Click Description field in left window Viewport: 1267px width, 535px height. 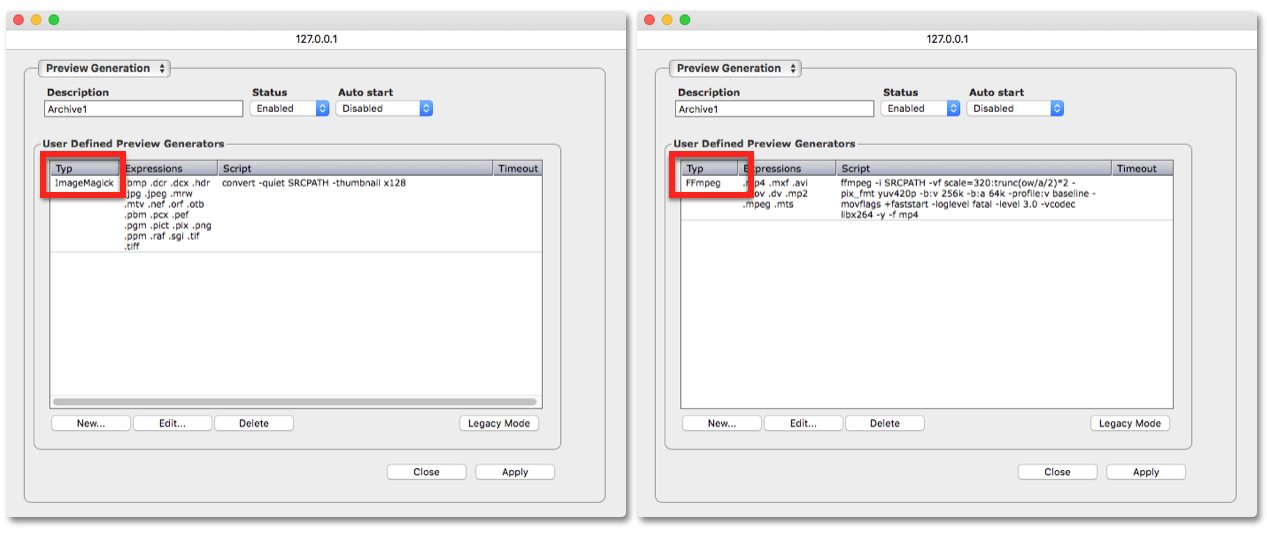coord(144,109)
